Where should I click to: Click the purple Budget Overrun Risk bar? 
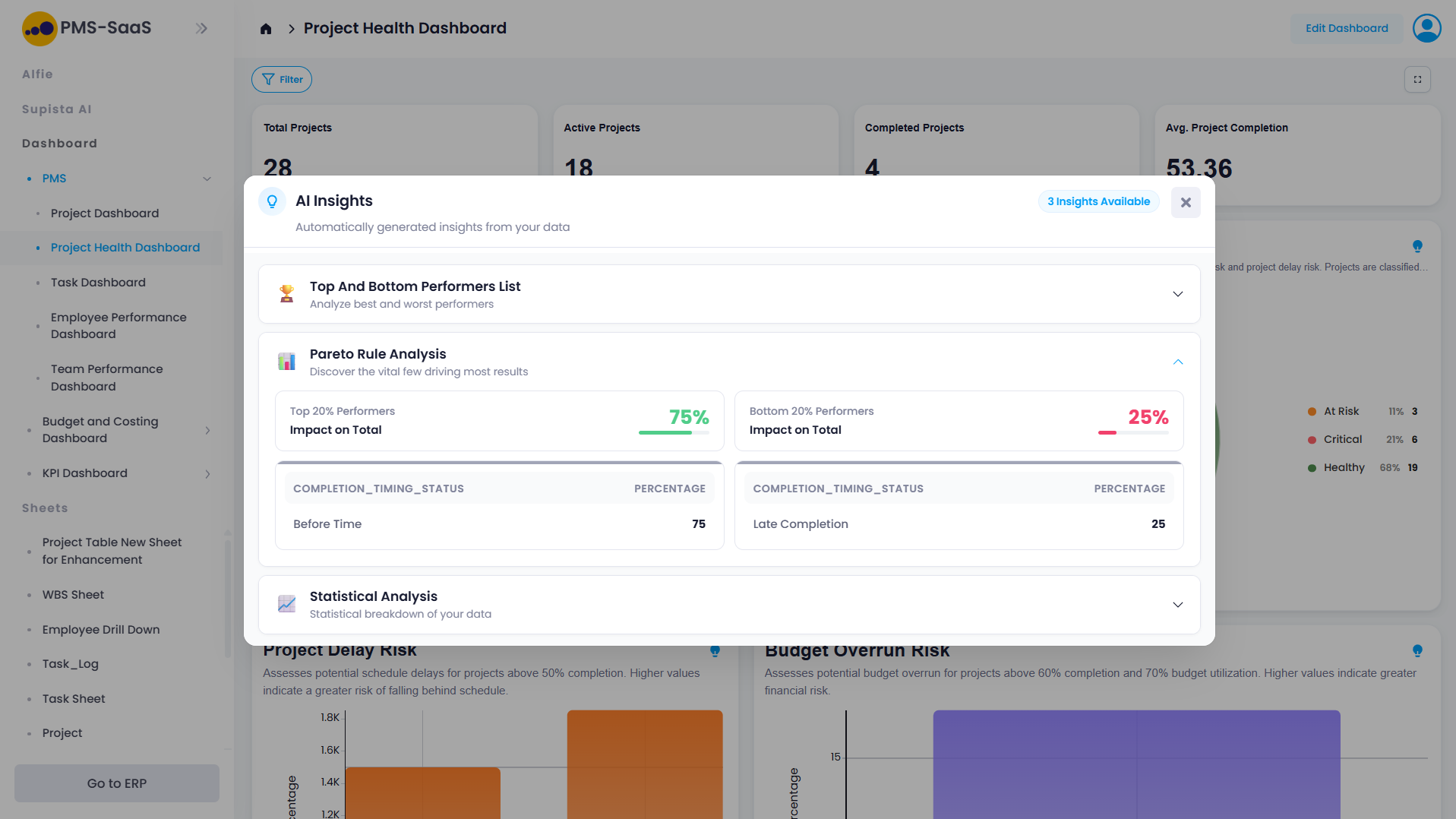click(x=1136, y=764)
